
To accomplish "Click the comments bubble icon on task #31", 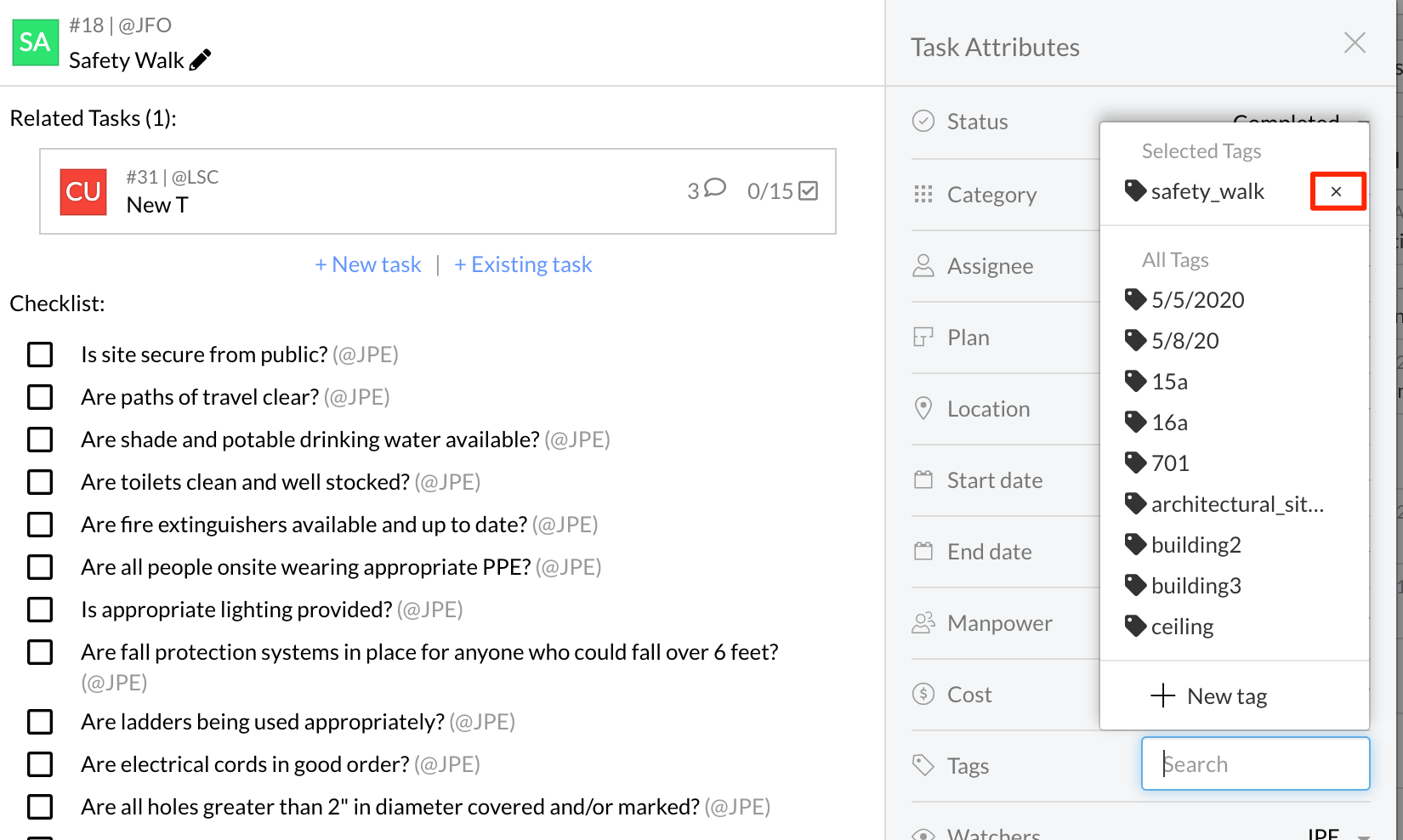I will 715,188.
